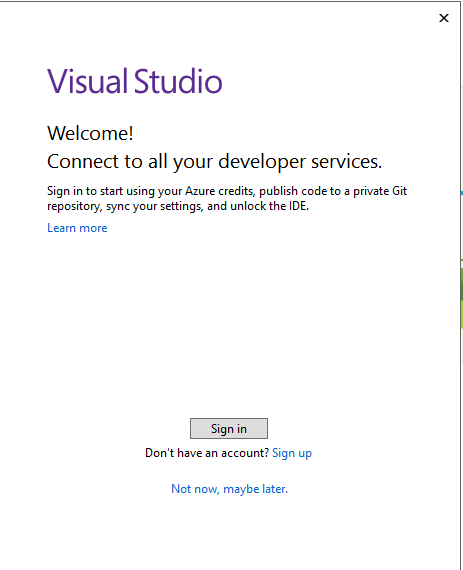
Task: Select the Connect to all your developer services heading
Action: [214, 161]
